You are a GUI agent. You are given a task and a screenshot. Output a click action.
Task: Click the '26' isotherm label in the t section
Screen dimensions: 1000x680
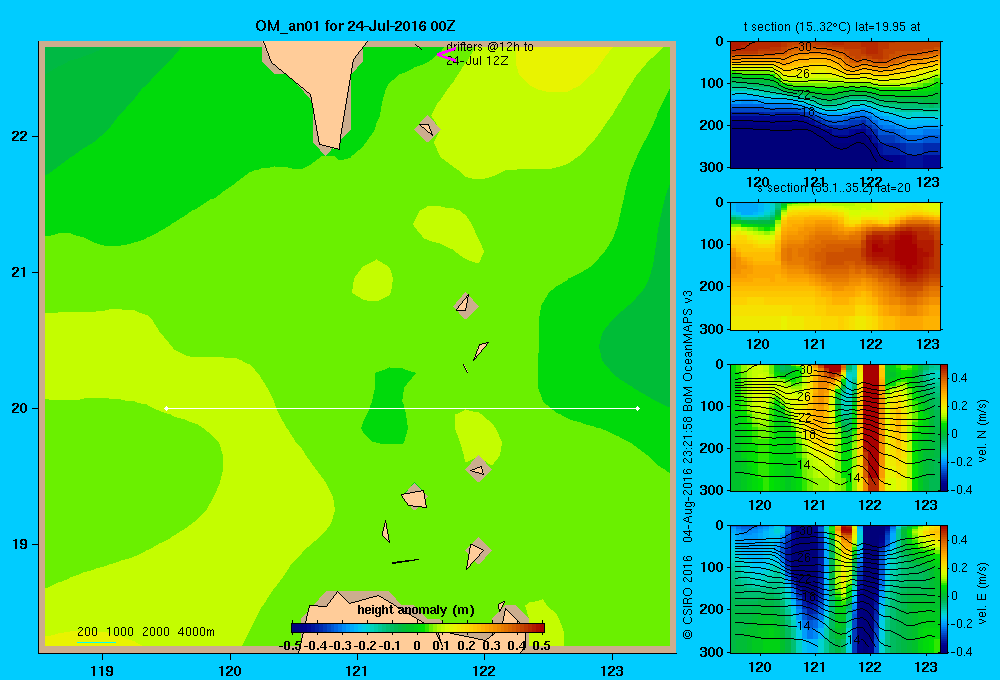point(803,74)
